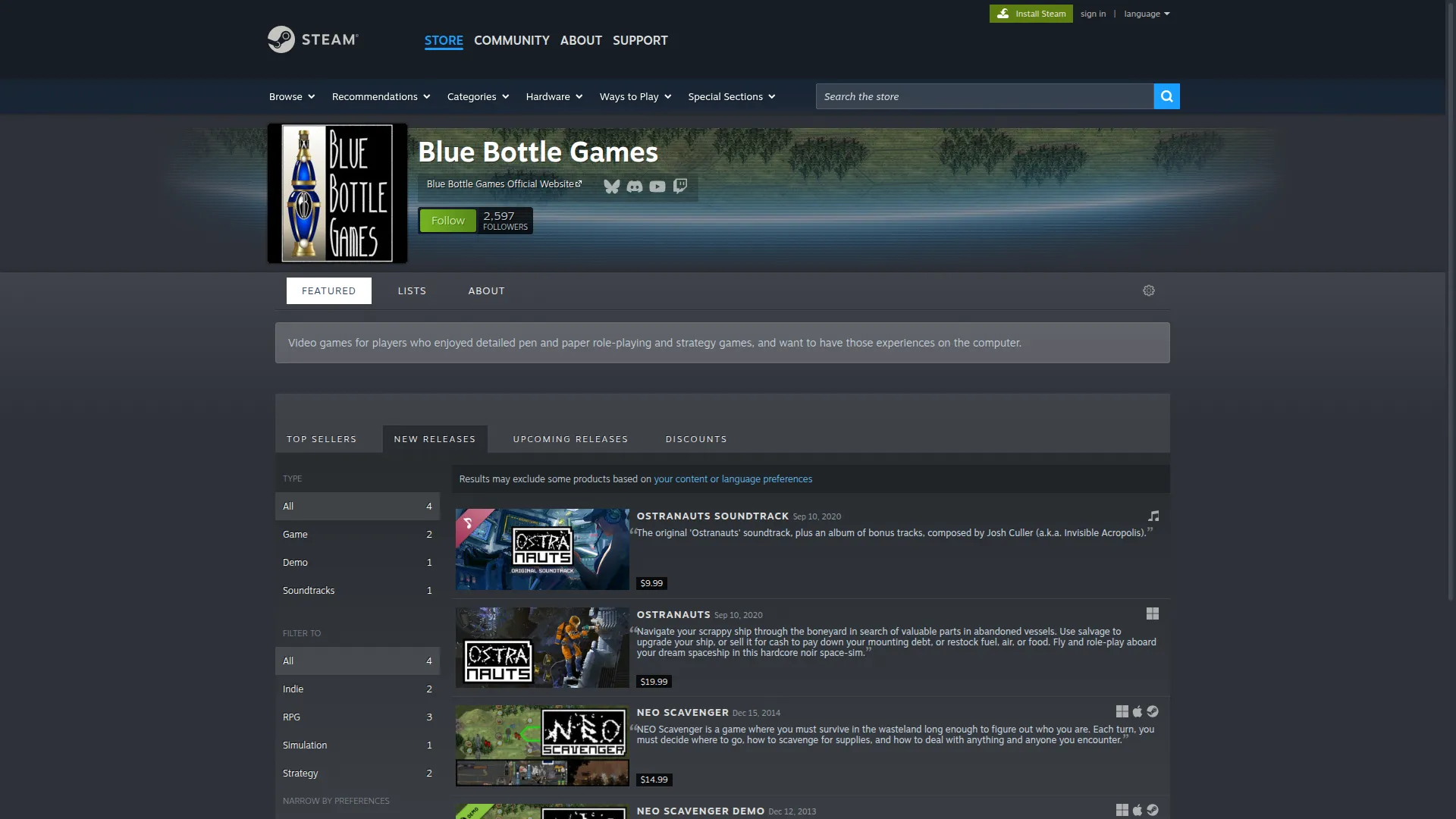Image resolution: width=1456 pixels, height=819 pixels.
Task: Click the Search the store field
Action: click(x=984, y=96)
